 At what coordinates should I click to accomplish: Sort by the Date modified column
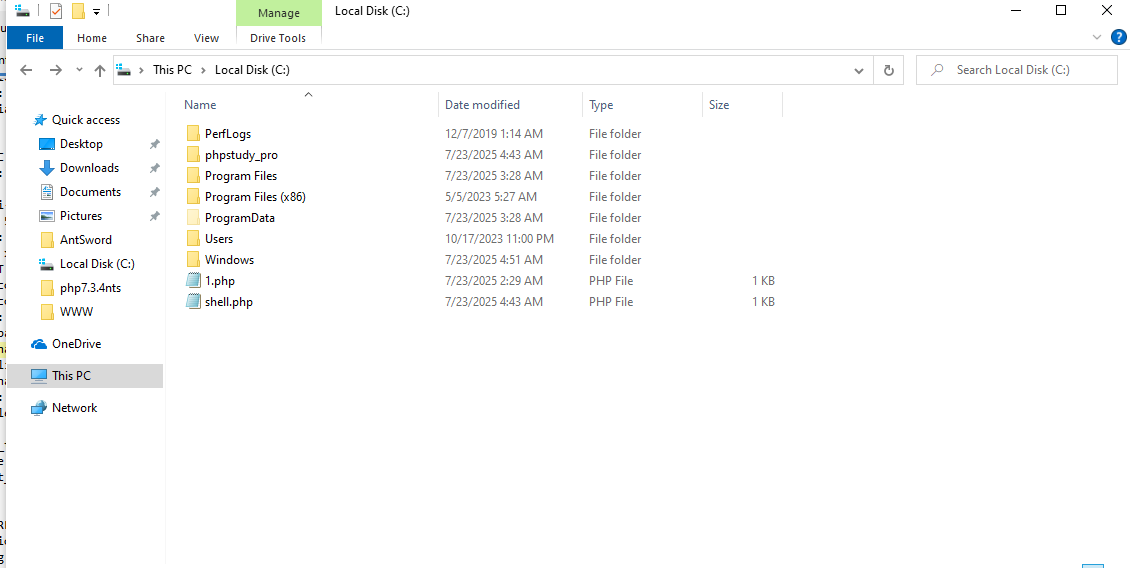click(x=482, y=105)
